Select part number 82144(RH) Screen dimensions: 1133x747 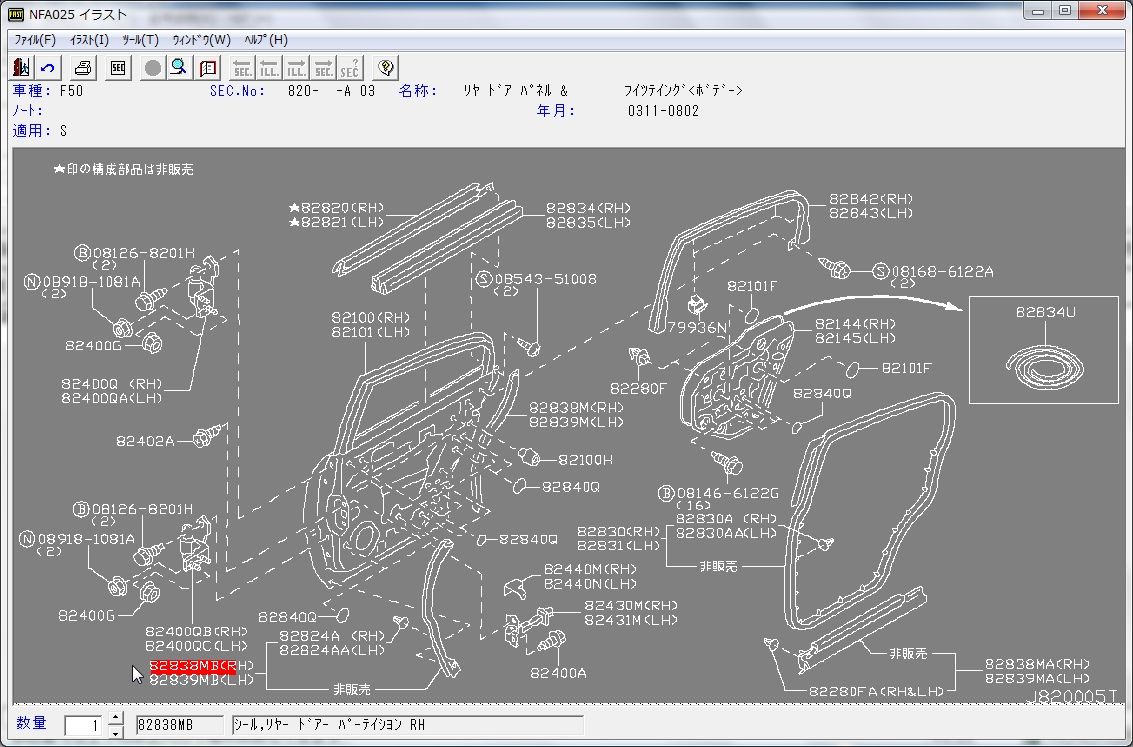click(856, 324)
